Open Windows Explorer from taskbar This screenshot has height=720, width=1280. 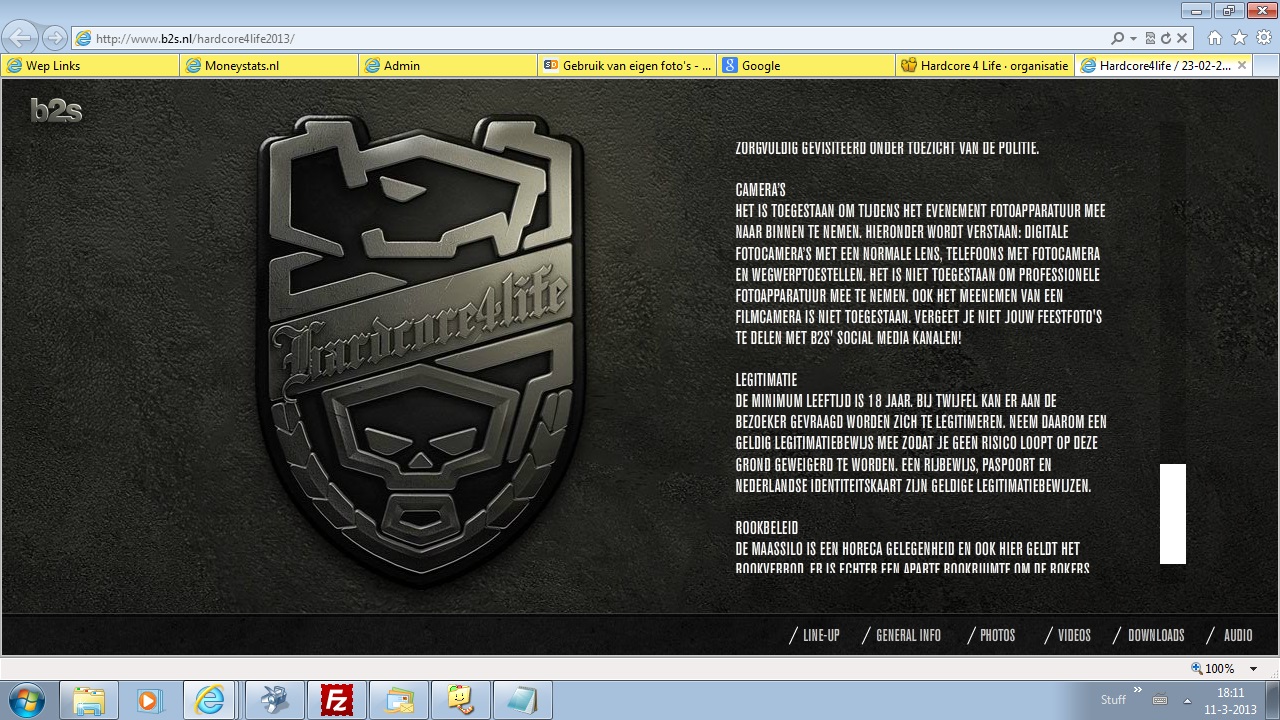coord(89,700)
